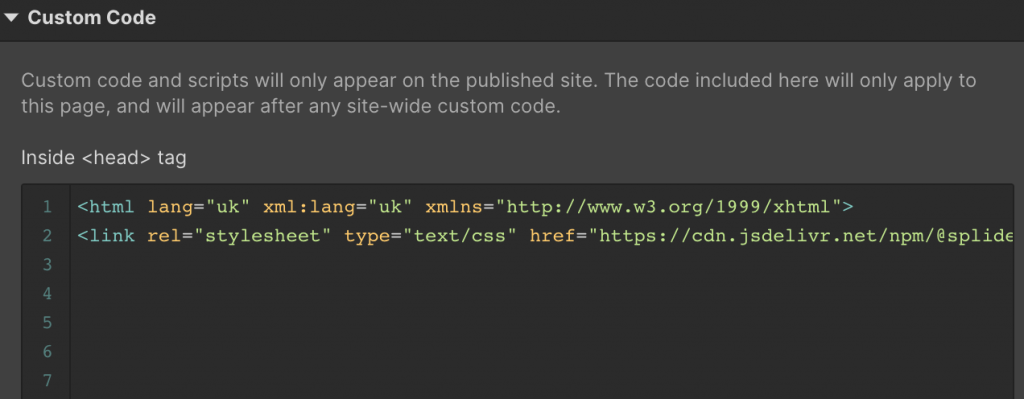Image resolution: width=1024 pixels, height=399 pixels.
Task: Click the custom code description paragraph
Action: pos(499,93)
